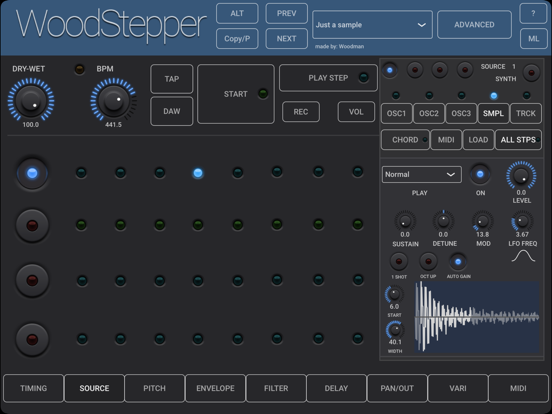Click the LED above OSC1
Viewport: 552px width, 414px height.
396,95
